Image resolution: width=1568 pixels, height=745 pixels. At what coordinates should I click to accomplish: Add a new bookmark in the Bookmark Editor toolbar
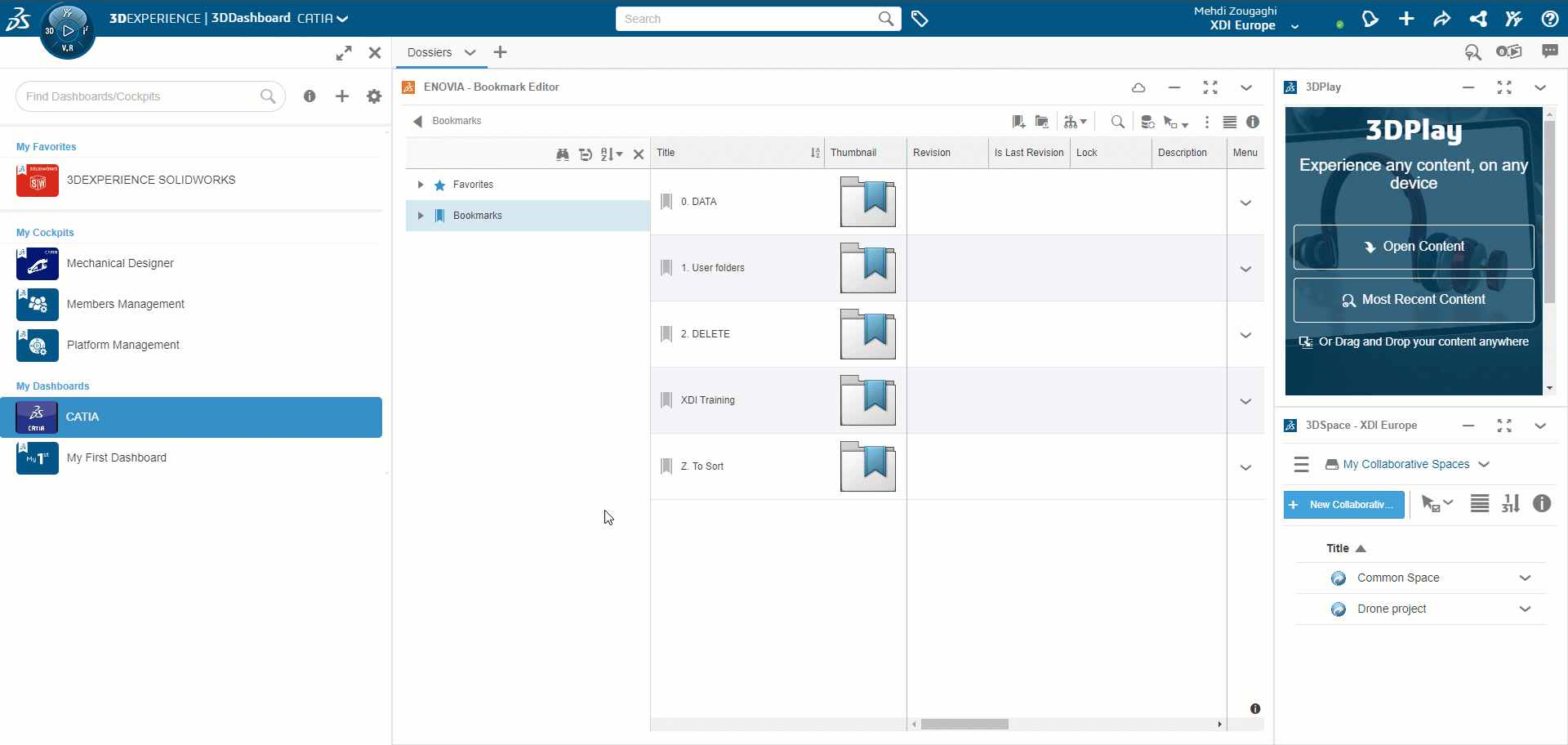click(x=1018, y=121)
